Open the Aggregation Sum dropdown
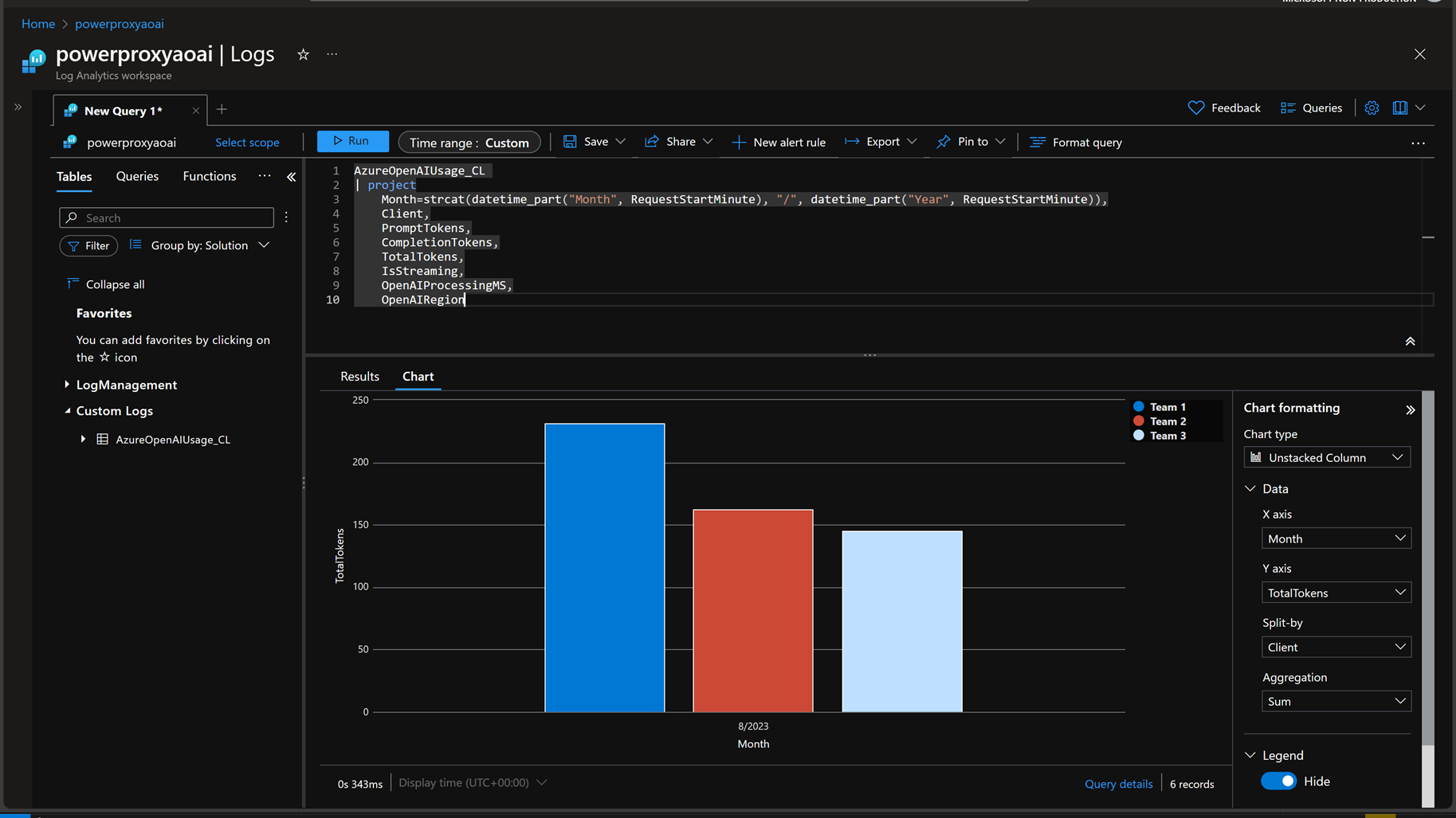The image size is (1456, 818). 1336,701
